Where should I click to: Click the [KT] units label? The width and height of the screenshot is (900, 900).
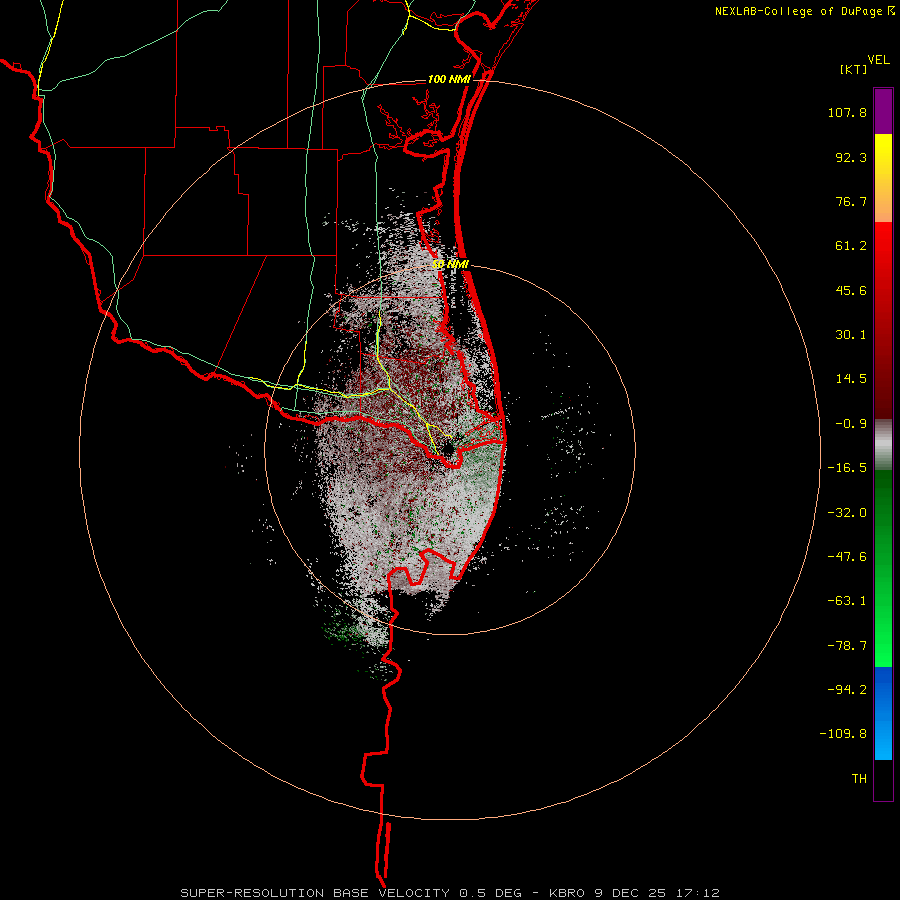pyautogui.click(x=853, y=69)
